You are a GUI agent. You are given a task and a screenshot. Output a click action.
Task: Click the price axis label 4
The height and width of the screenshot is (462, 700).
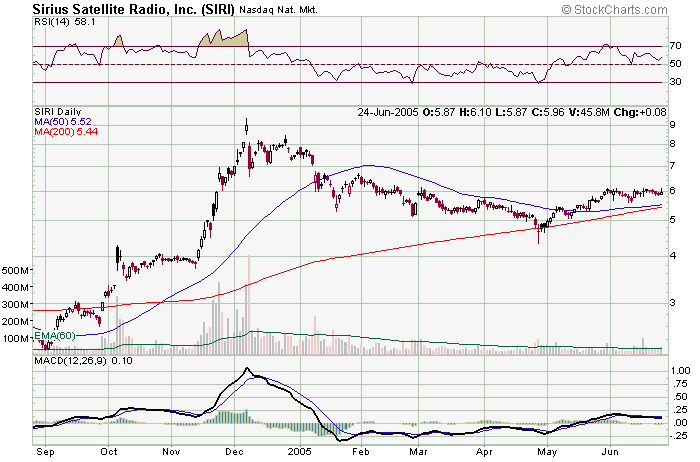pos(673,256)
